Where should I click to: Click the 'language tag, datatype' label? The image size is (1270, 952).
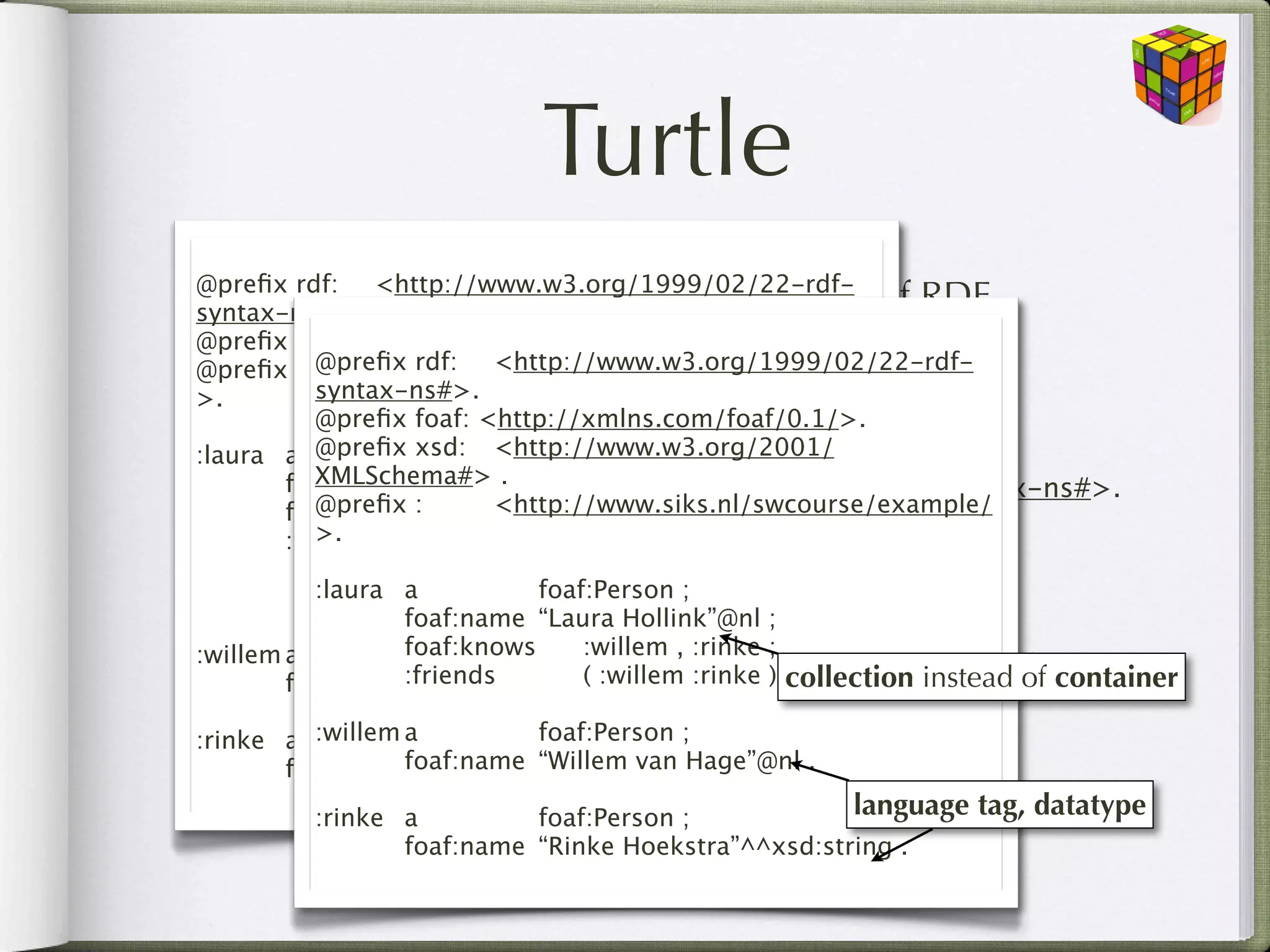coord(1000,804)
